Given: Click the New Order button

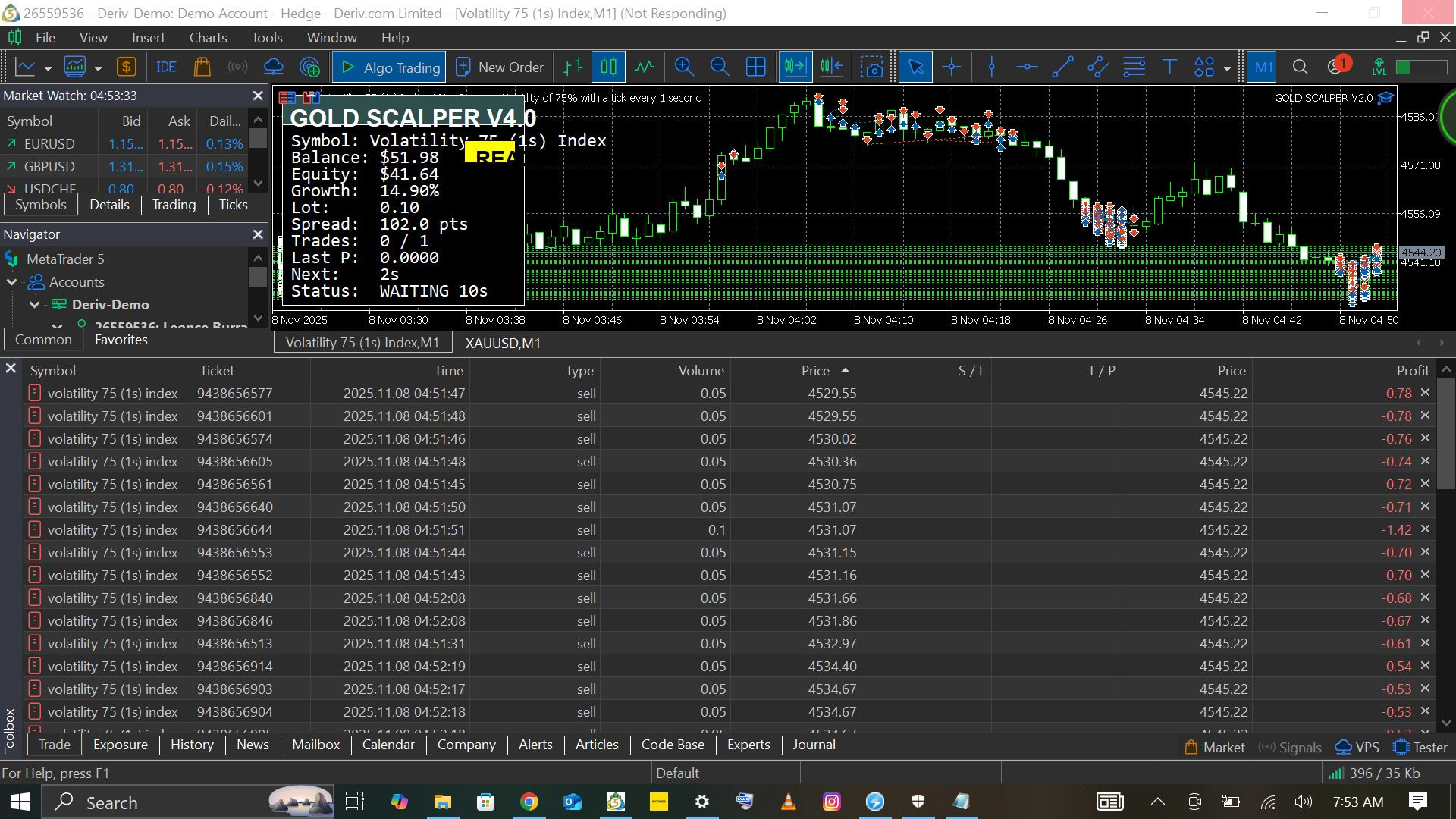Looking at the screenshot, I should (x=500, y=67).
